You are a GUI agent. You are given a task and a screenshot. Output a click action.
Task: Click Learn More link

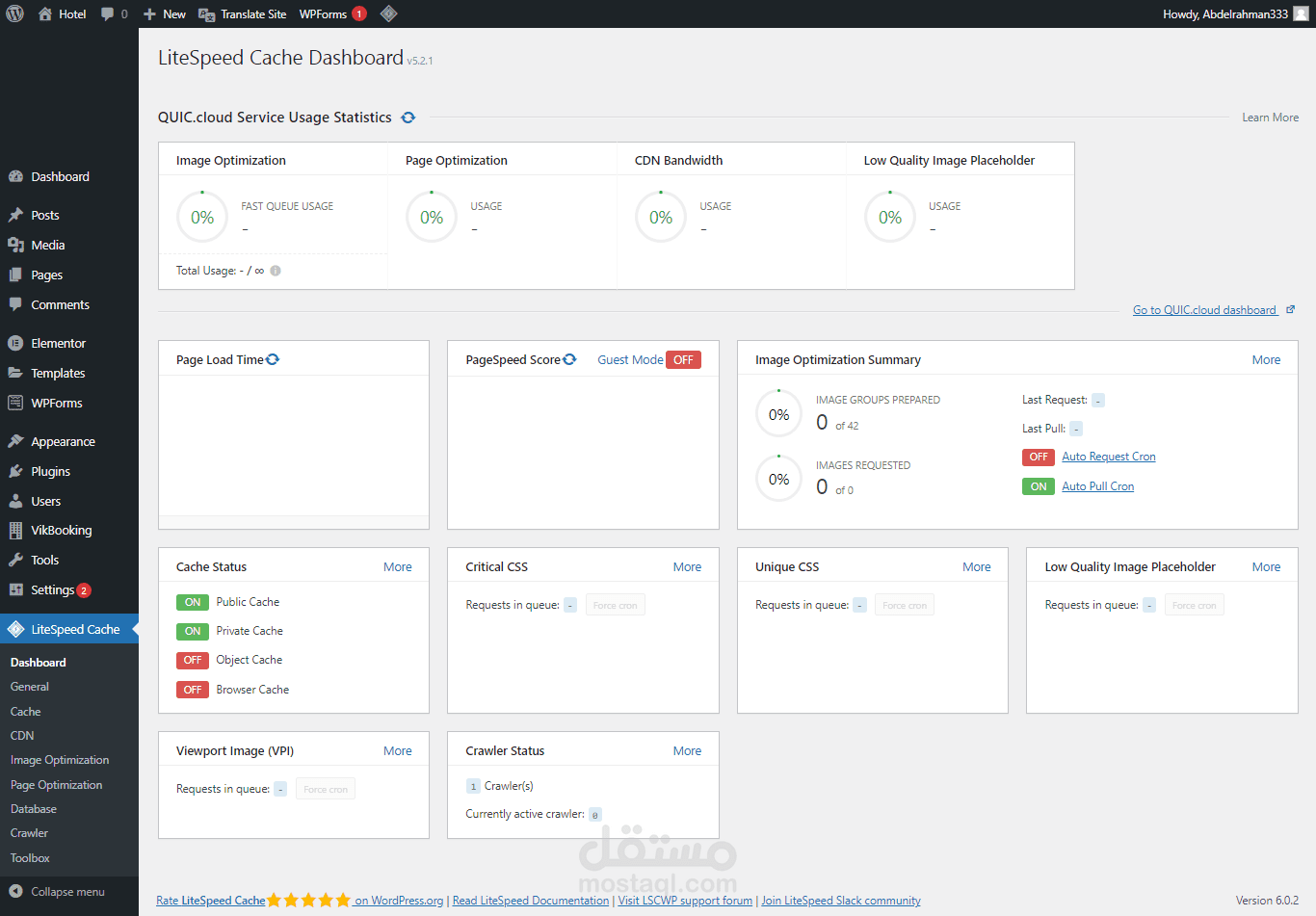pyautogui.click(x=1270, y=118)
